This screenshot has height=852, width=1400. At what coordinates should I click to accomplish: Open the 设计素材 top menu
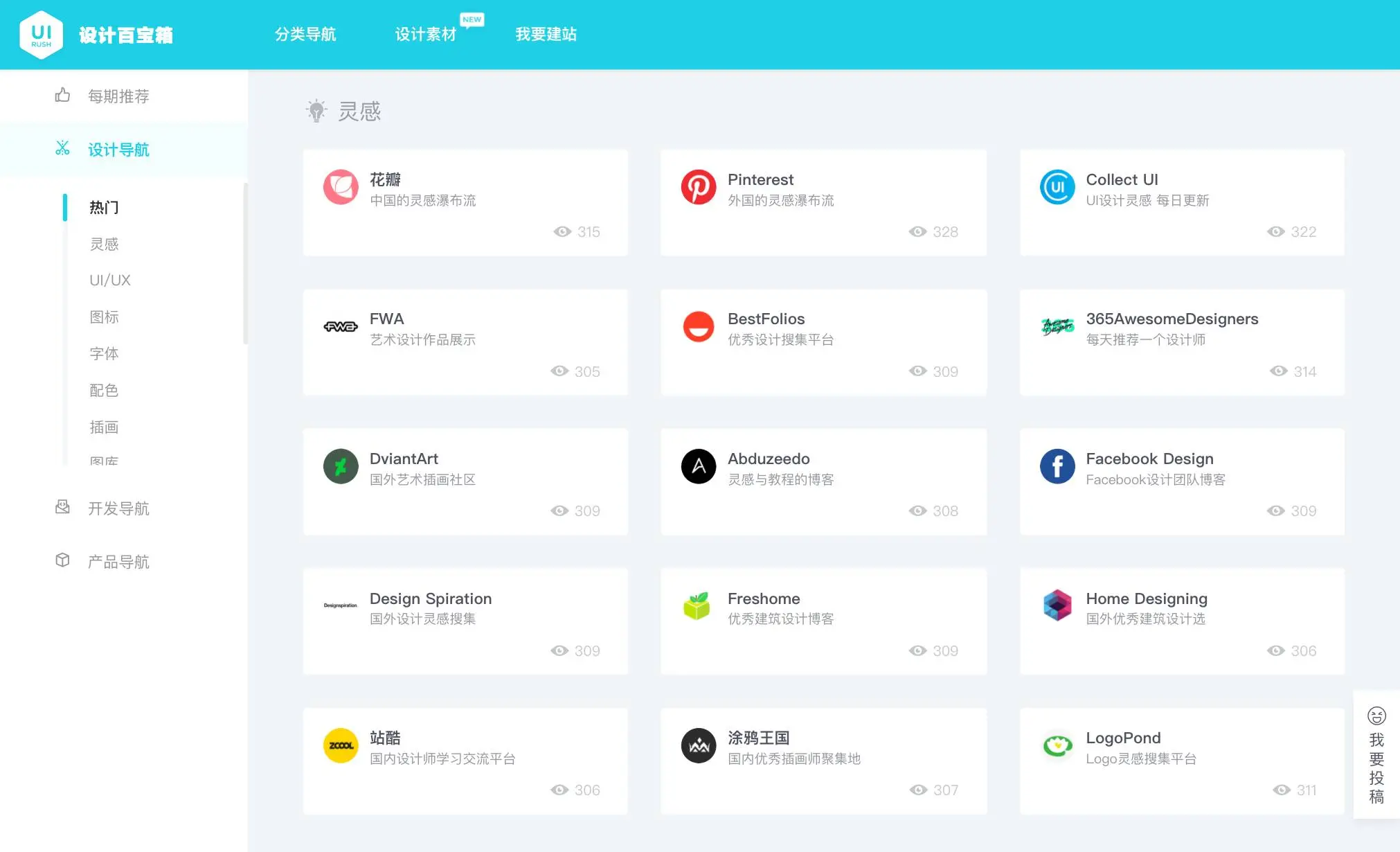coord(425,34)
